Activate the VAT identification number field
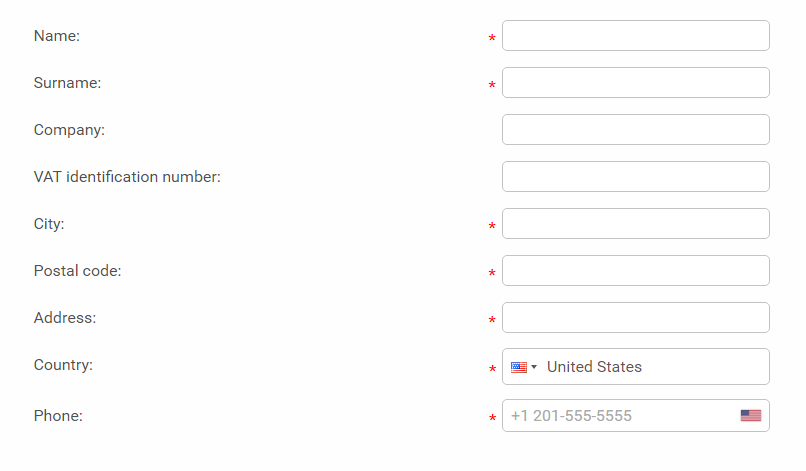 pos(635,176)
